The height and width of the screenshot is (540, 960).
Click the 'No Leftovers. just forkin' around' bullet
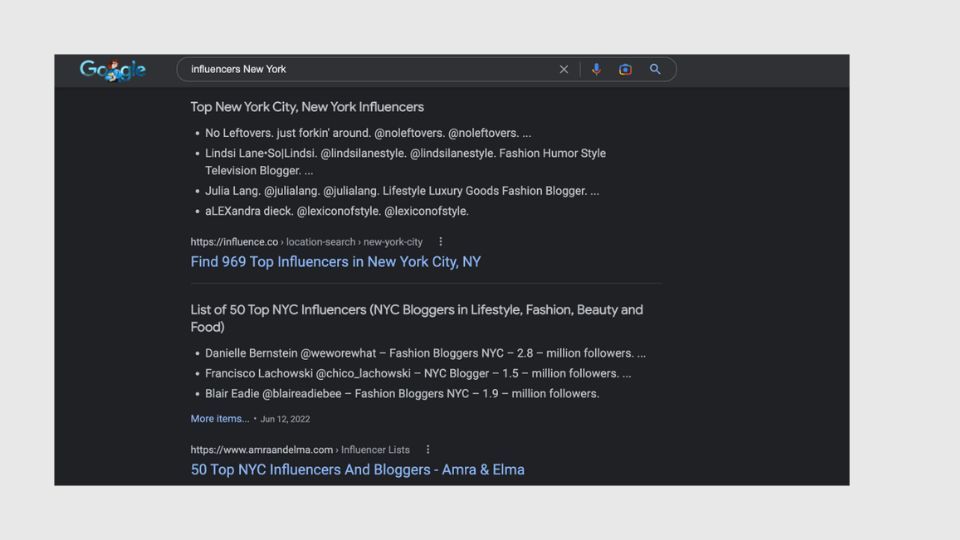point(368,133)
